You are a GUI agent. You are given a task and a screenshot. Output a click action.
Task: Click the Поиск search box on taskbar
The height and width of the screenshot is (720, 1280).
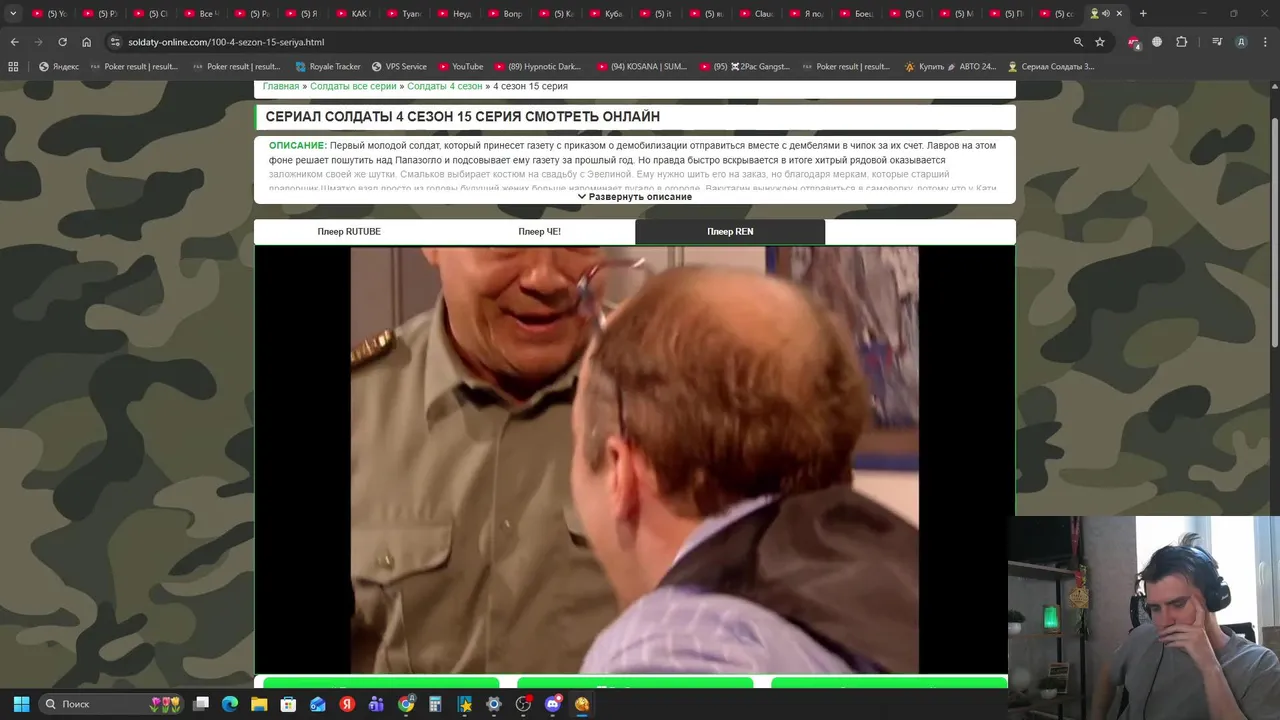[x=112, y=704]
